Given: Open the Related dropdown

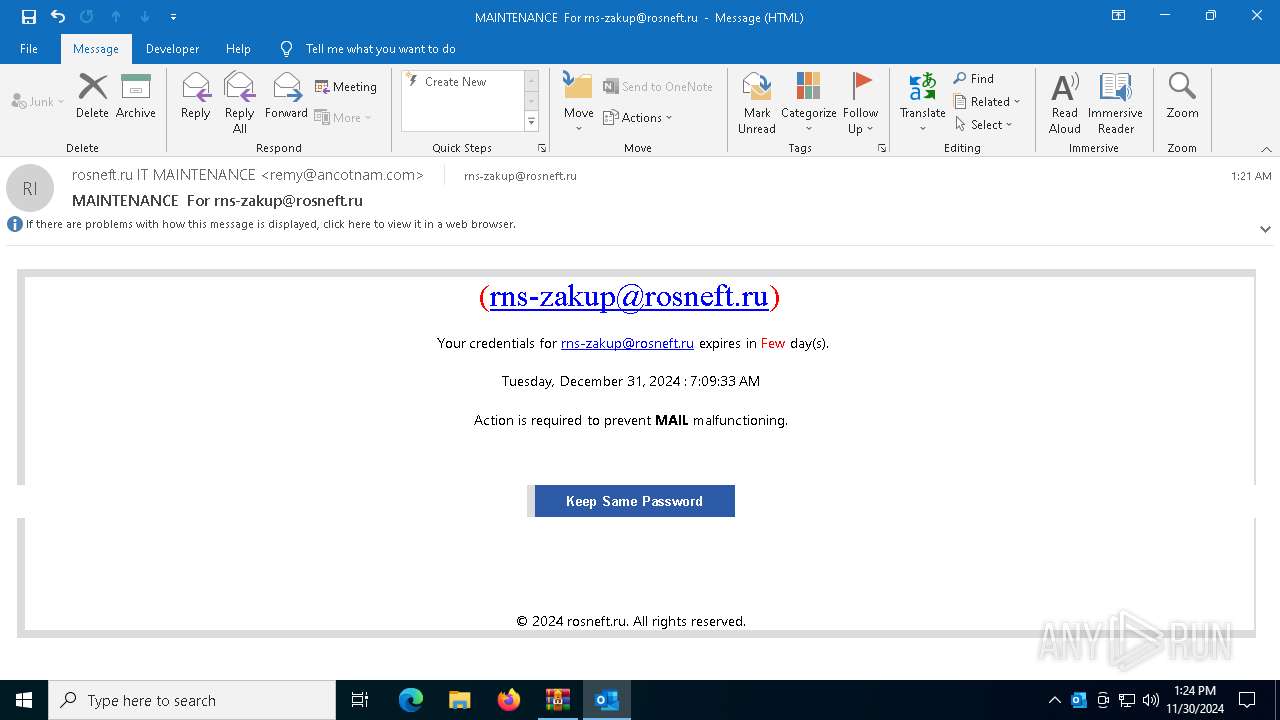Looking at the screenshot, I should point(987,101).
